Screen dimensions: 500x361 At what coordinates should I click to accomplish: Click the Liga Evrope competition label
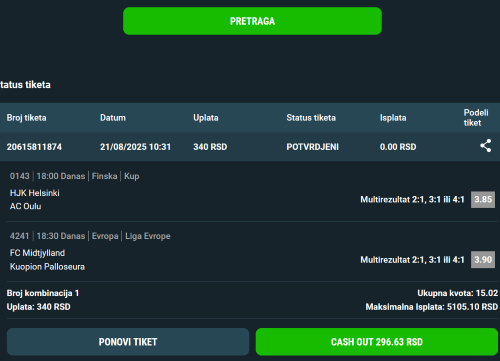click(x=148, y=236)
